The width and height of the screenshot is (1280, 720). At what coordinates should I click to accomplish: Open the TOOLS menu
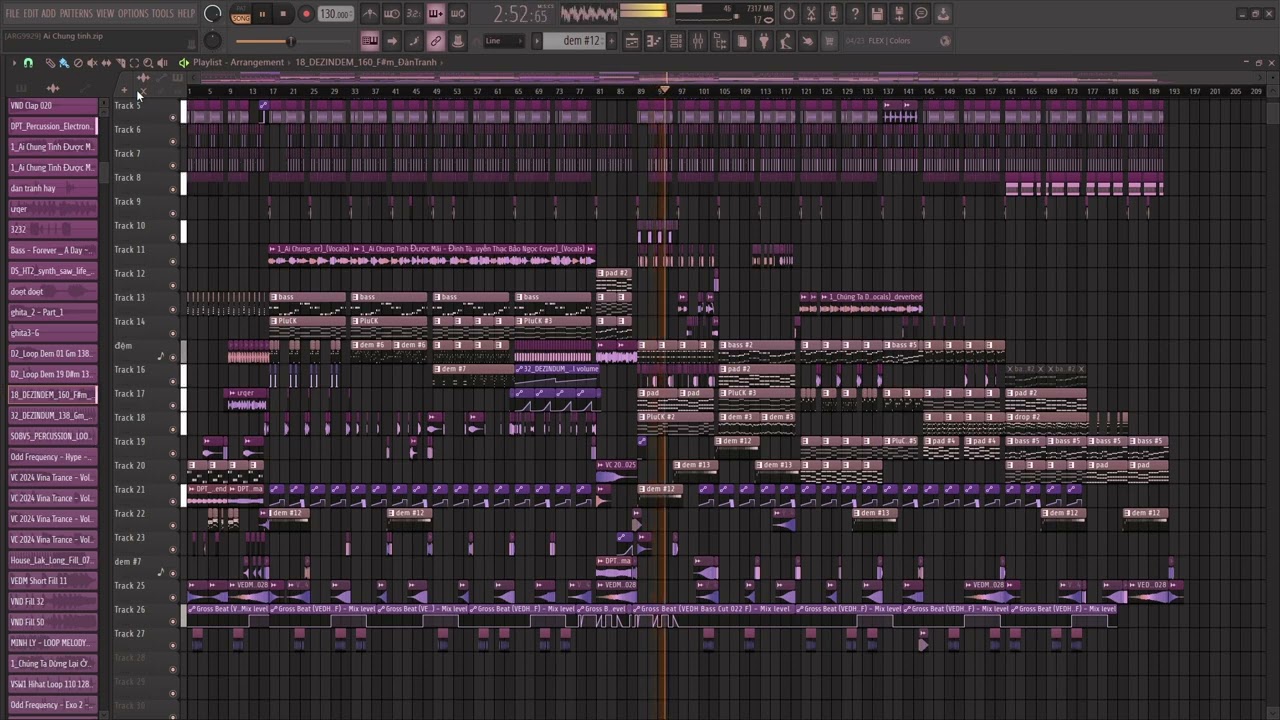163,13
